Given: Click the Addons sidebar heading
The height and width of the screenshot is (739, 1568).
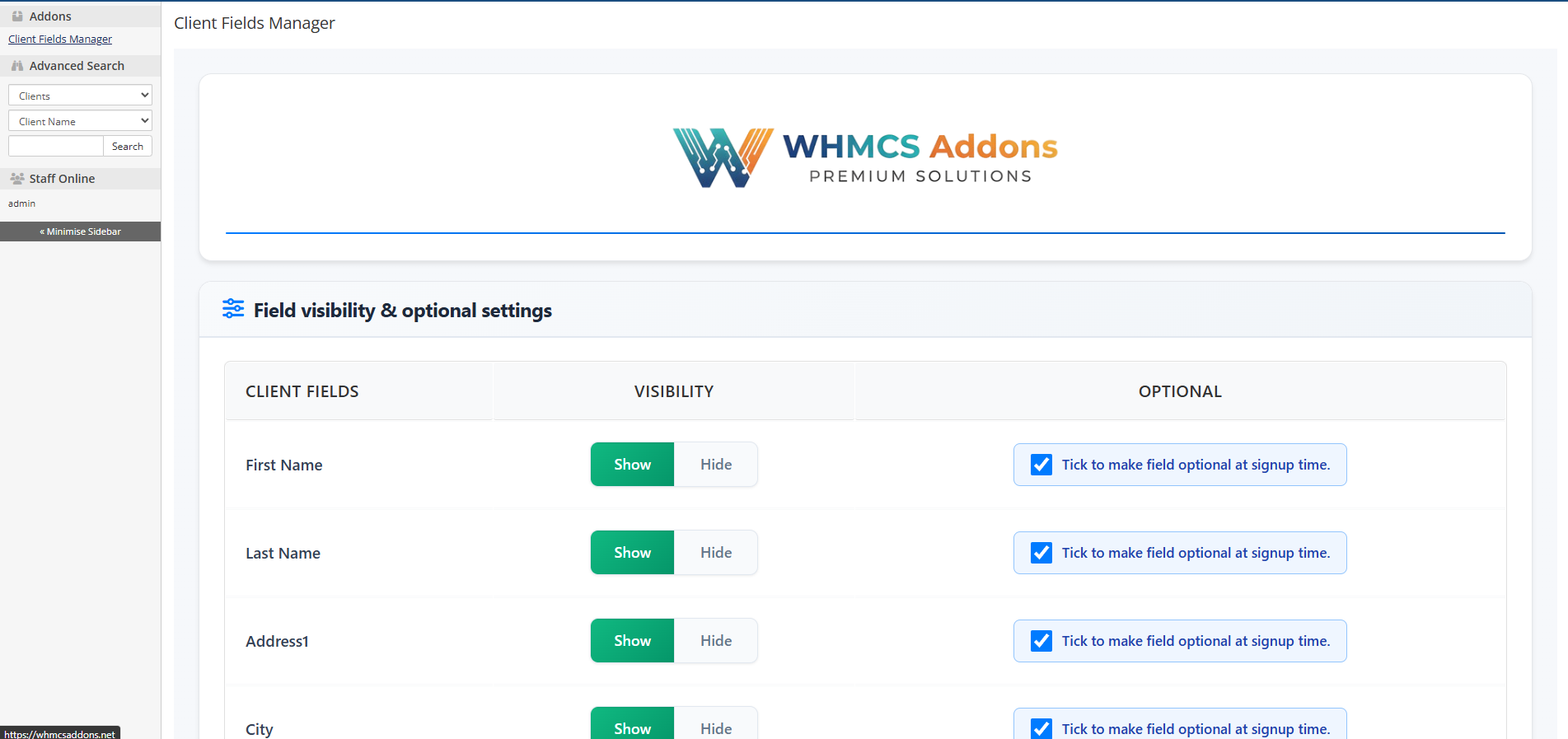Looking at the screenshot, I should tap(50, 16).
